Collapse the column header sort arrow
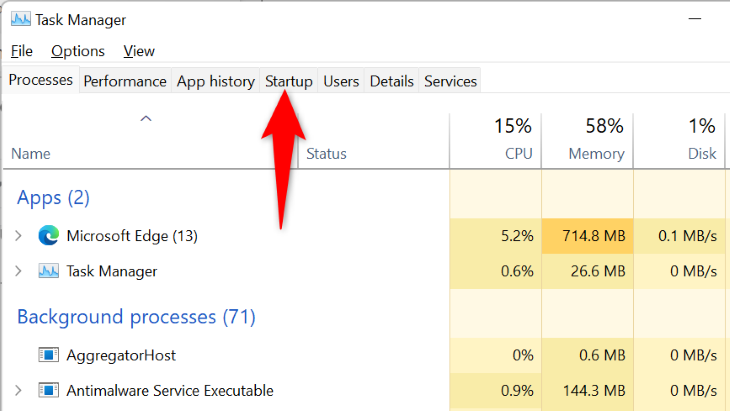 (146, 118)
